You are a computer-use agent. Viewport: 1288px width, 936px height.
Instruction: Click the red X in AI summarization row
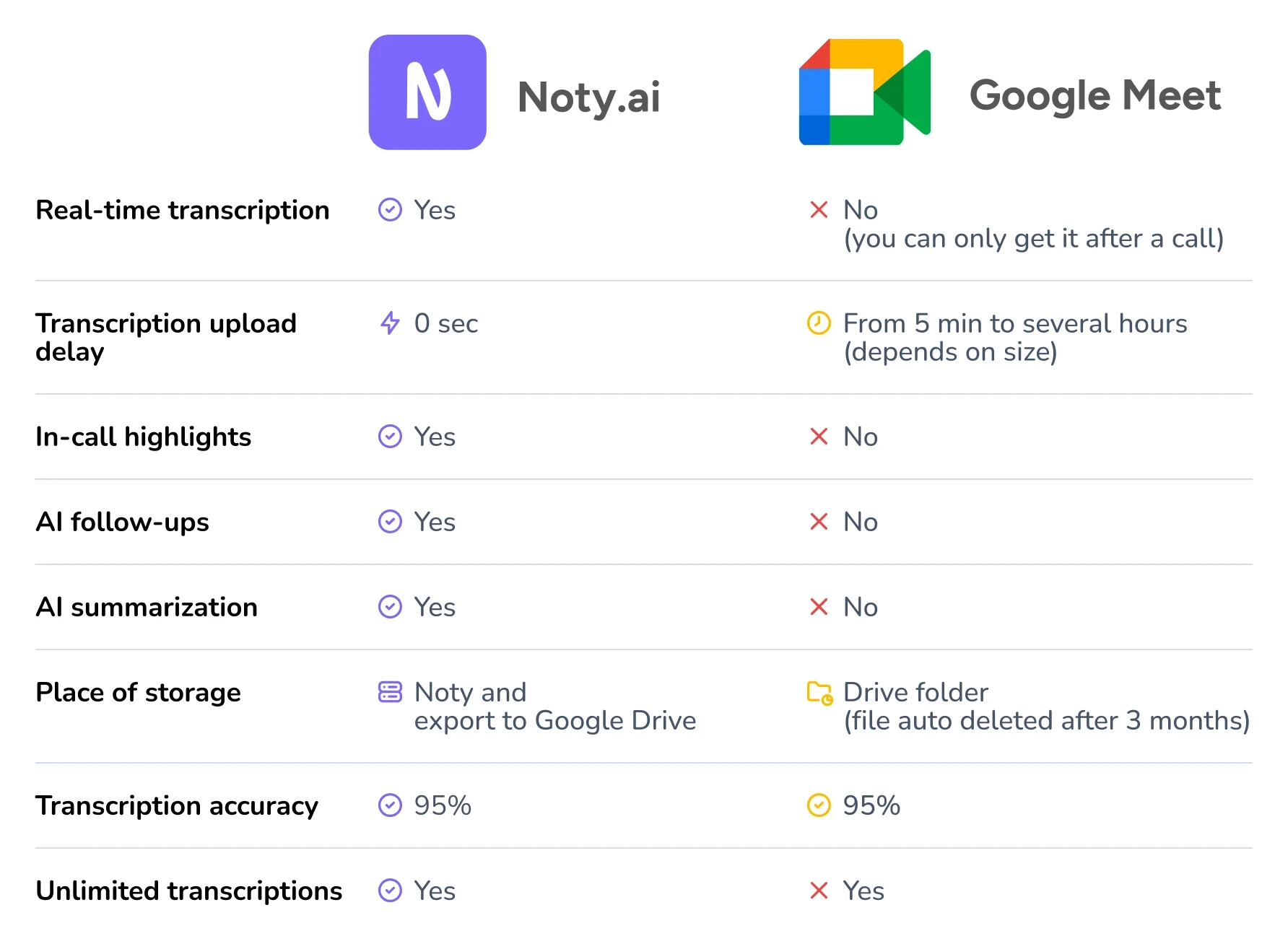819,606
